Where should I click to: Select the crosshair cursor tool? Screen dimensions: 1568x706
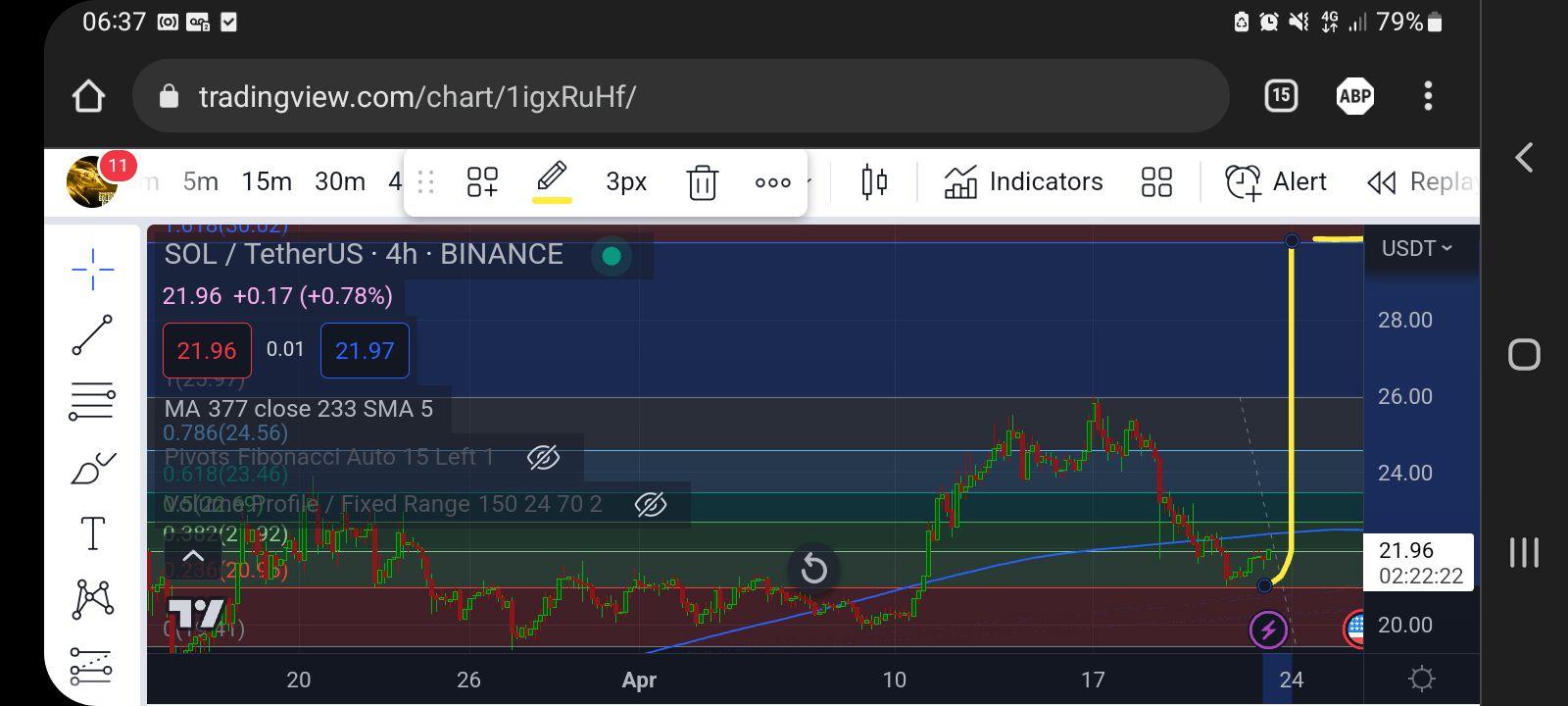pyautogui.click(x=92, y=270)
